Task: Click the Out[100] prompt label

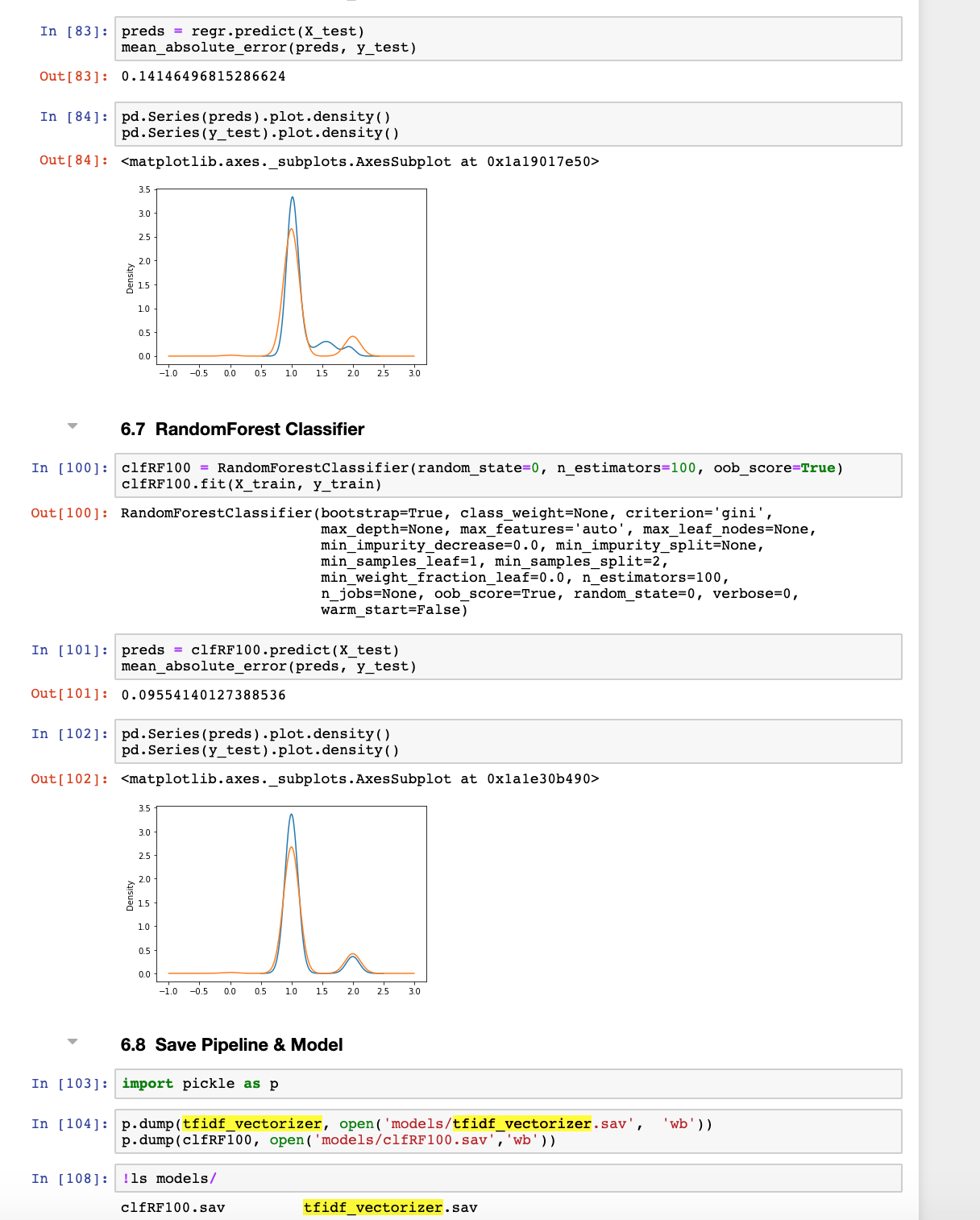Action: point(70,513)
